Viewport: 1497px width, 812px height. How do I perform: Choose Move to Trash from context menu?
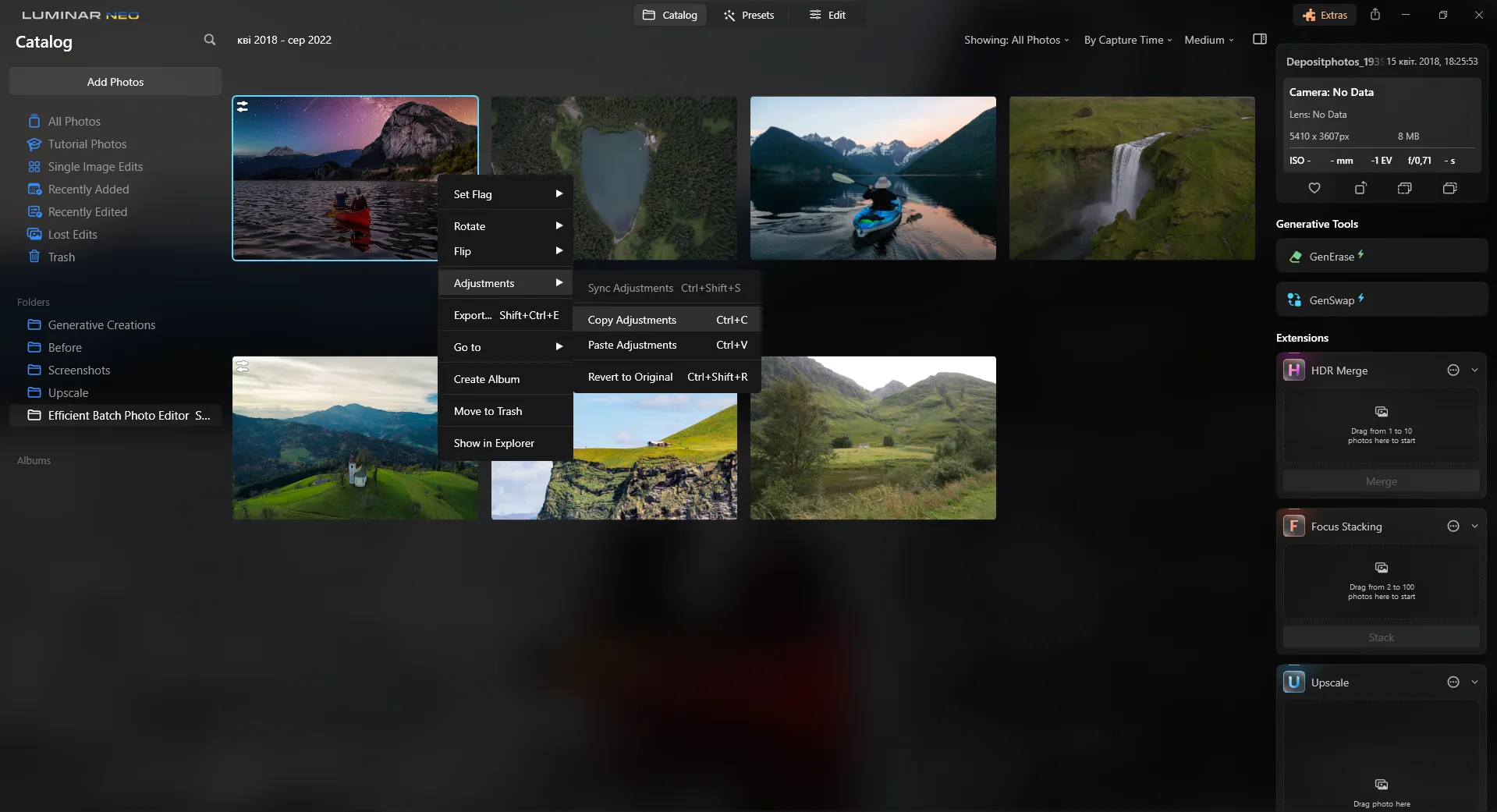click(506, 410)
